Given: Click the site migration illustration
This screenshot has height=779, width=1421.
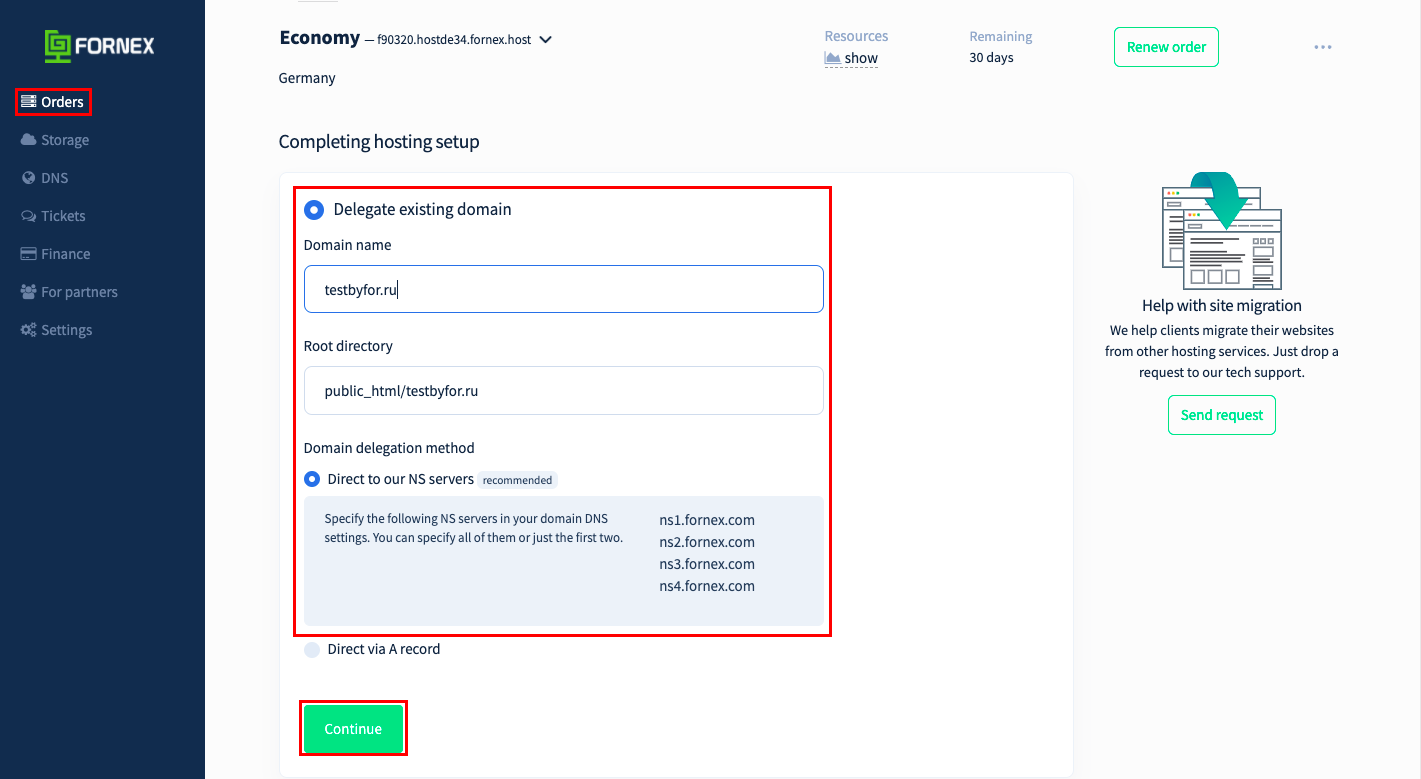Looking at the screenshot, I should pyautogui.click(x=1222, y=232).
